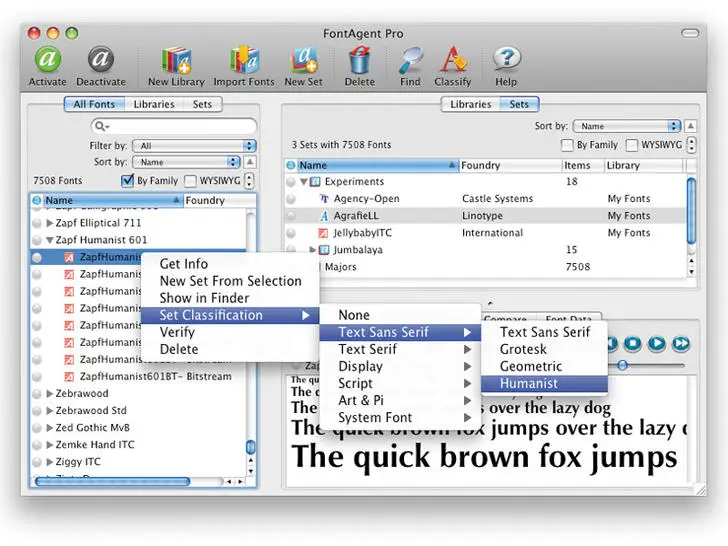The width and height of the screenshot is (728, 546).
Task: Choose New Set From Selection
Action: pyautogui.click(x=230, y=281)
